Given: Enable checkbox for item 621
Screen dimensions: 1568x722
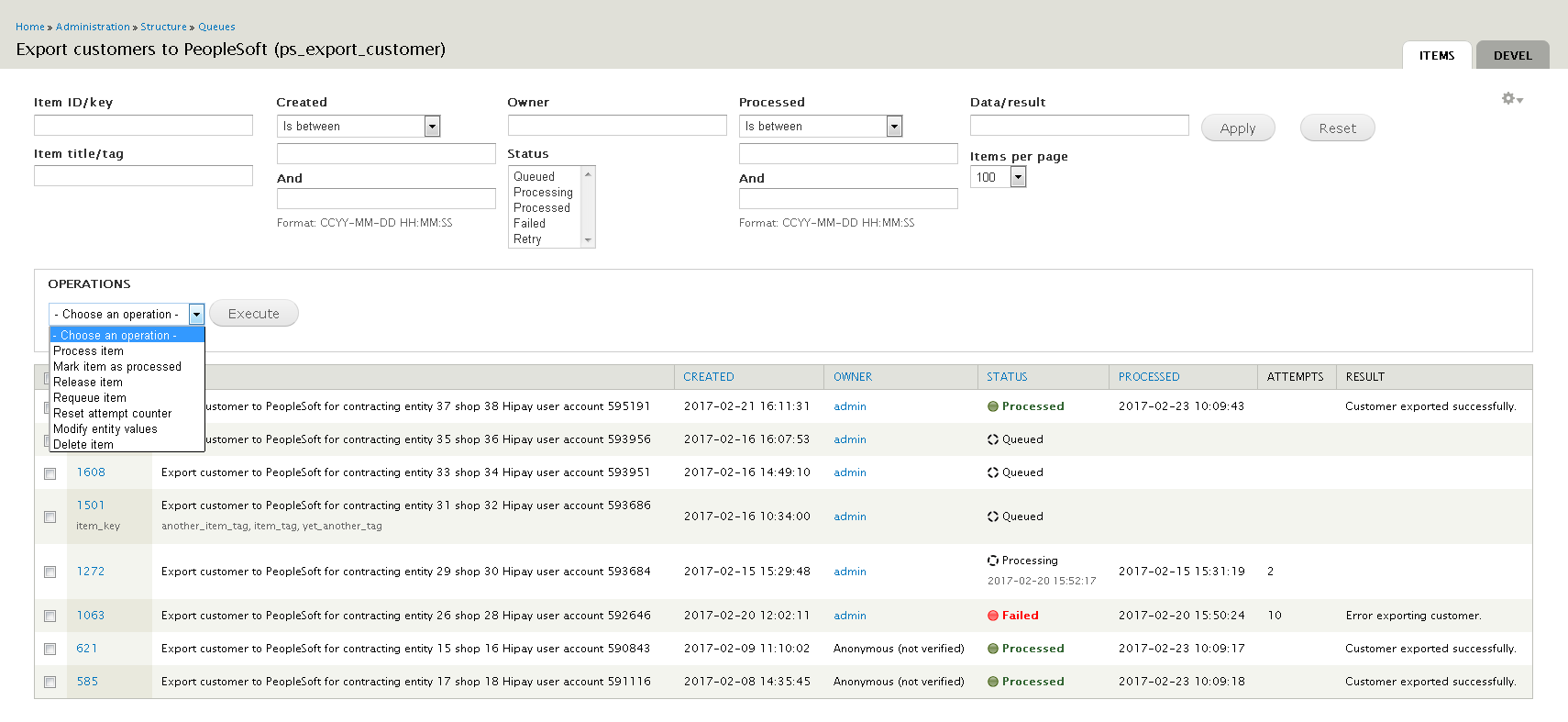Looking at the screenshot, I should pyautogui.click(x=50, y=650).
